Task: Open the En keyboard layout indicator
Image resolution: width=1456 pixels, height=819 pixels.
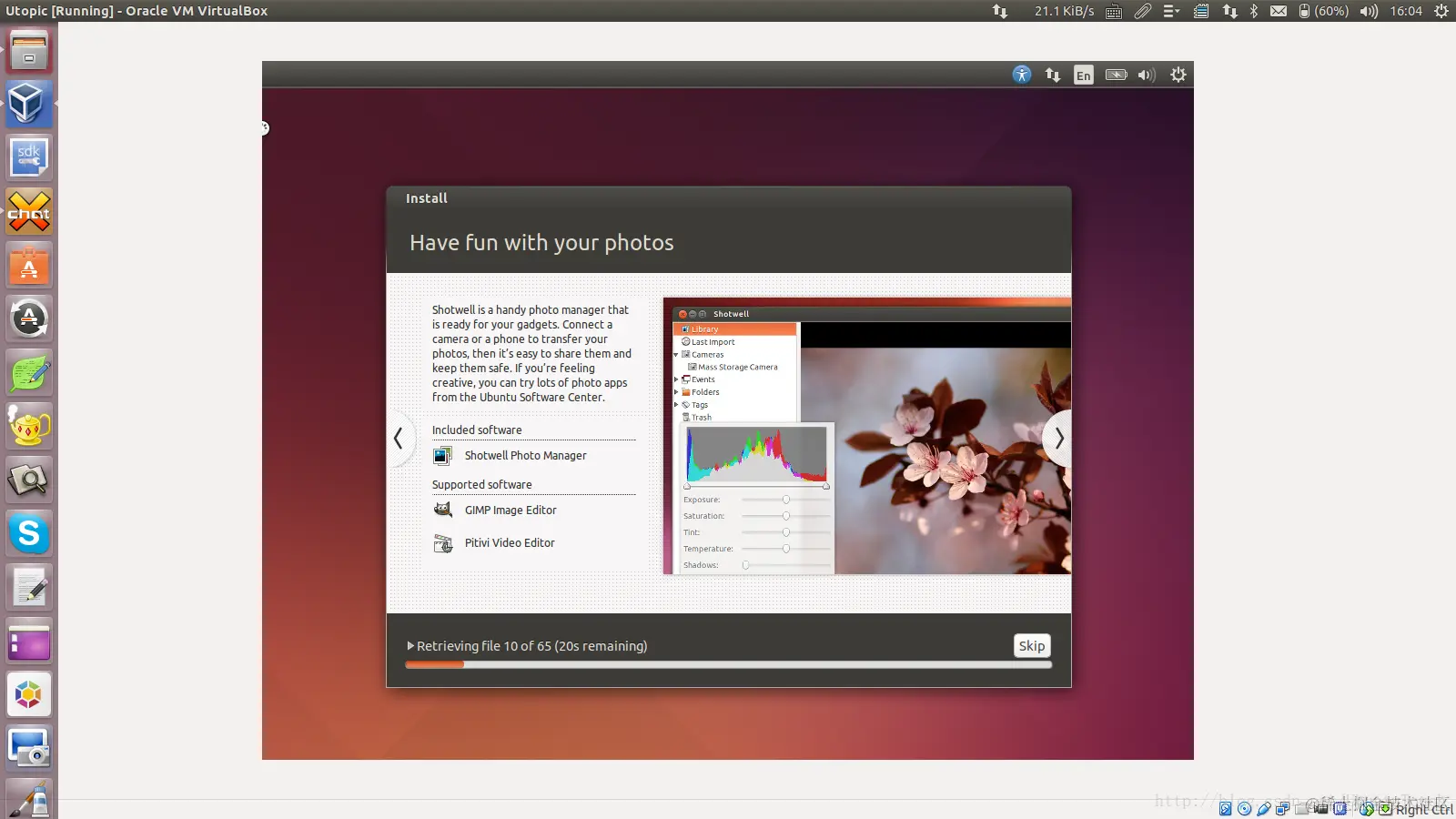Action: 1083,75
